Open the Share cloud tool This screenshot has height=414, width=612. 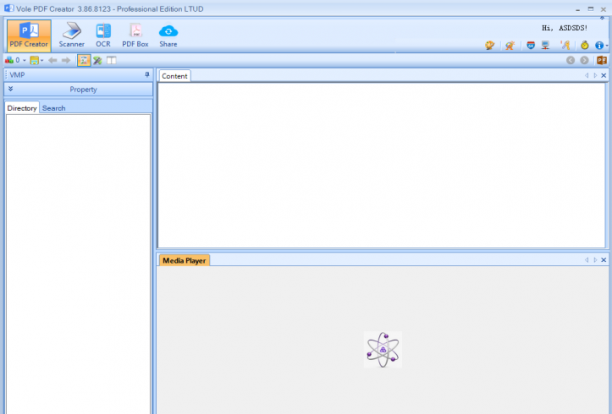168,36
